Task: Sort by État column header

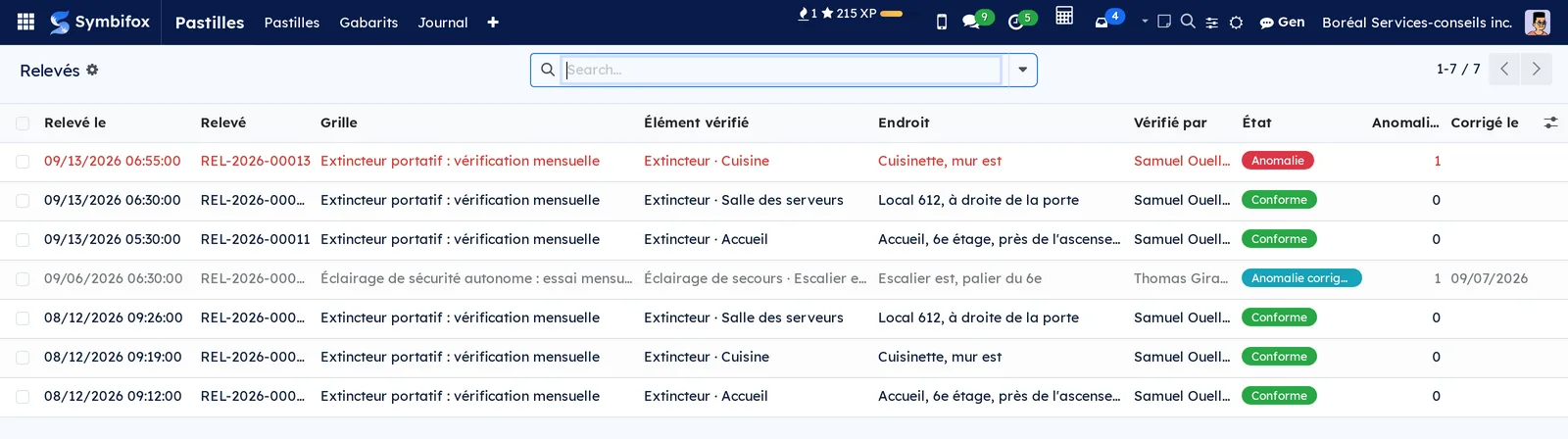Action: pyautogui.click(x=1256, y=122)
